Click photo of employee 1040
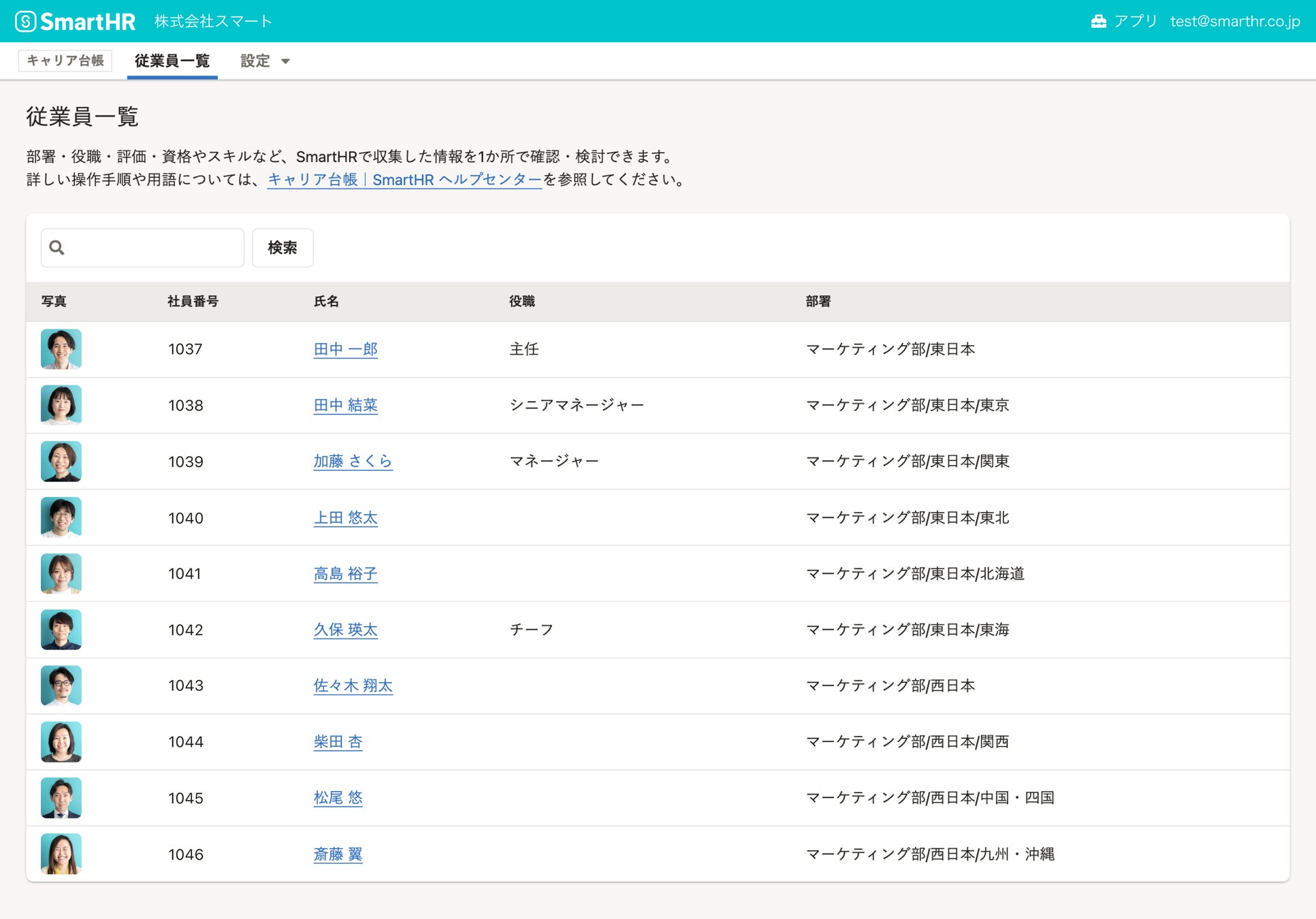 pos(61,517)
